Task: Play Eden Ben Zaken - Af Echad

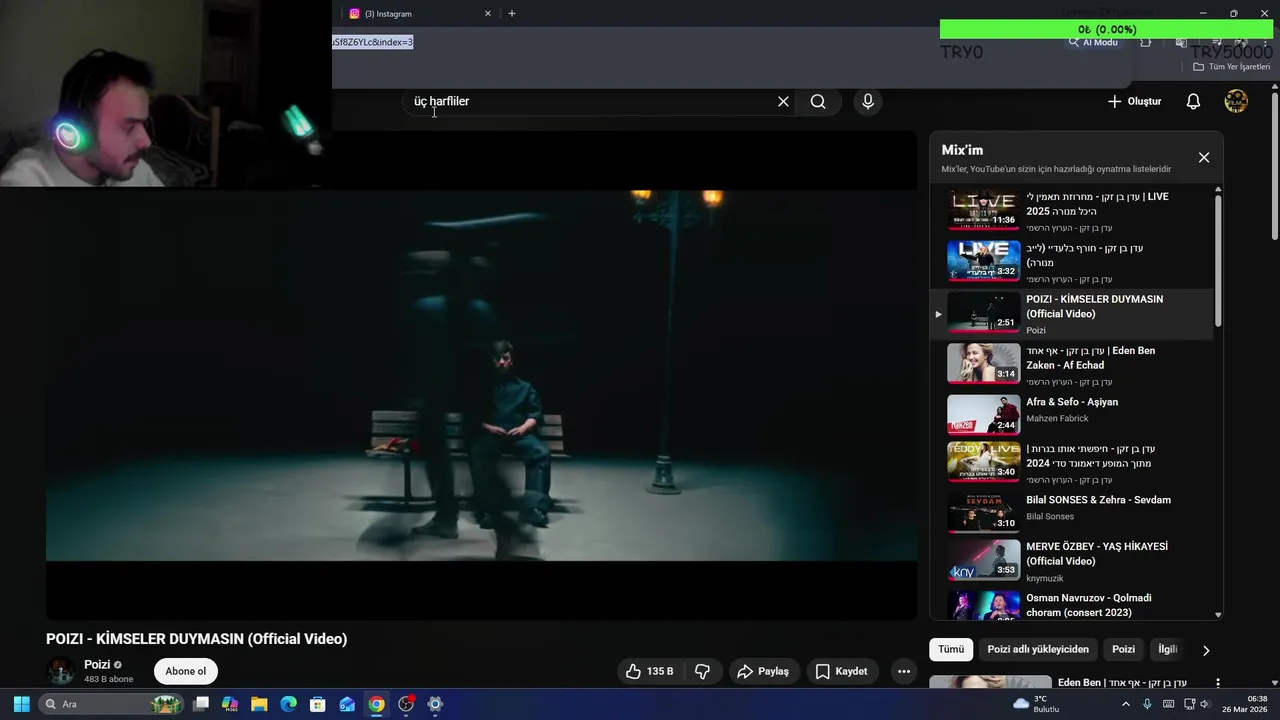Action: pyautogui.click(x=1070, y=365)
